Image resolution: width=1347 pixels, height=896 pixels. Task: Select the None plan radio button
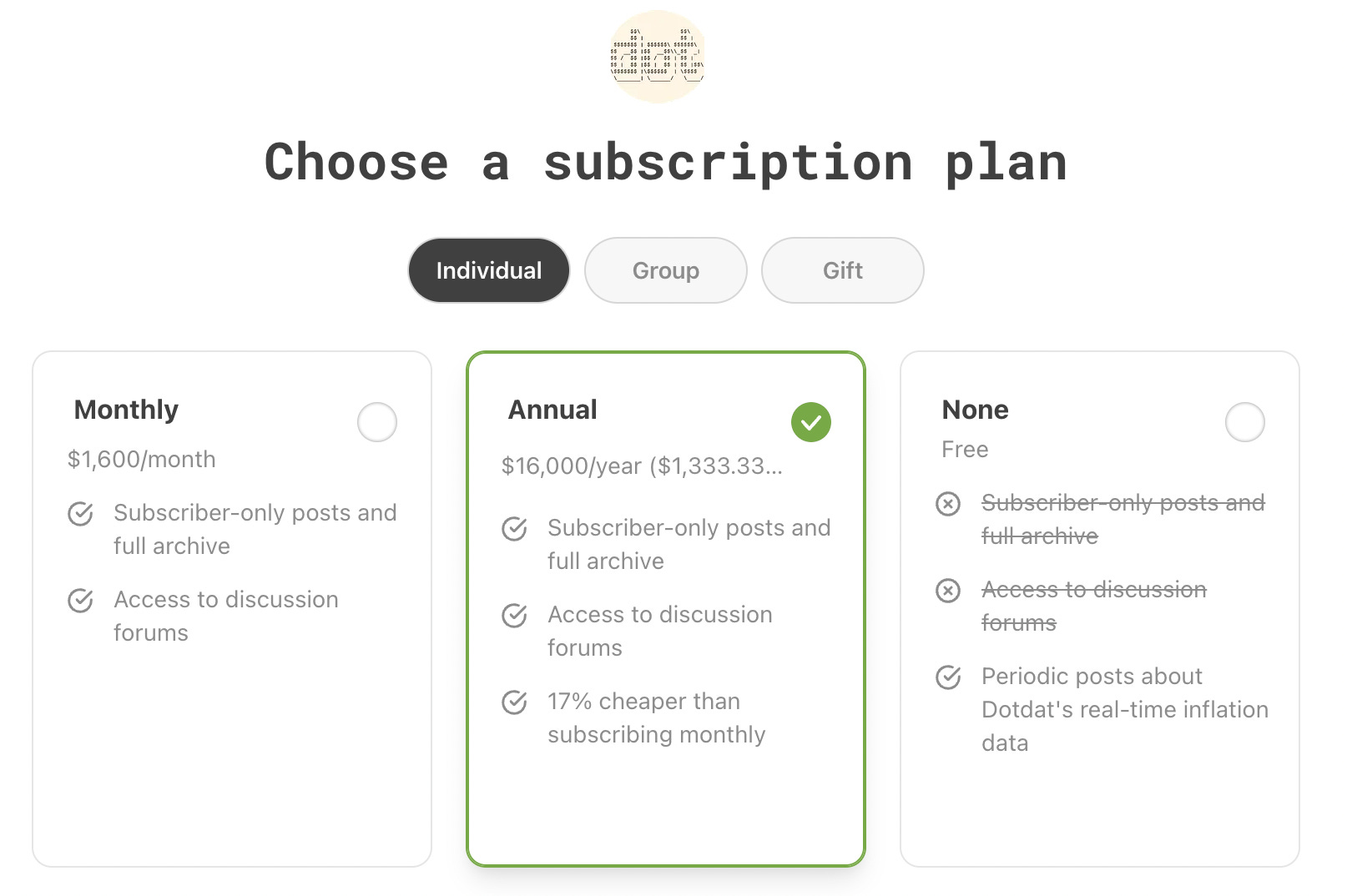coord(1245,423)
